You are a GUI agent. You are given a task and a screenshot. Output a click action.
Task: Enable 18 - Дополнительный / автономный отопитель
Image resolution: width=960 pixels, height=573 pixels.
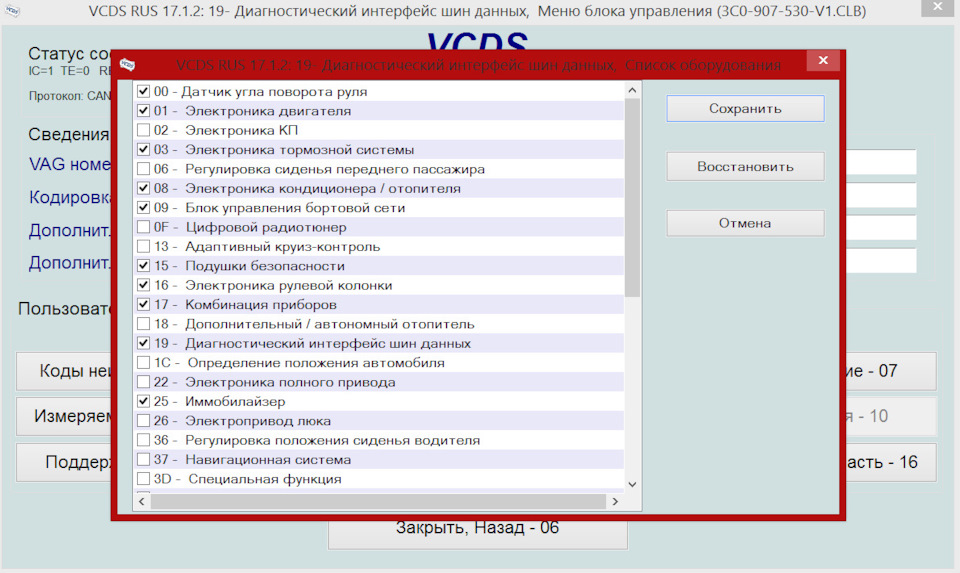click(143, 324)
